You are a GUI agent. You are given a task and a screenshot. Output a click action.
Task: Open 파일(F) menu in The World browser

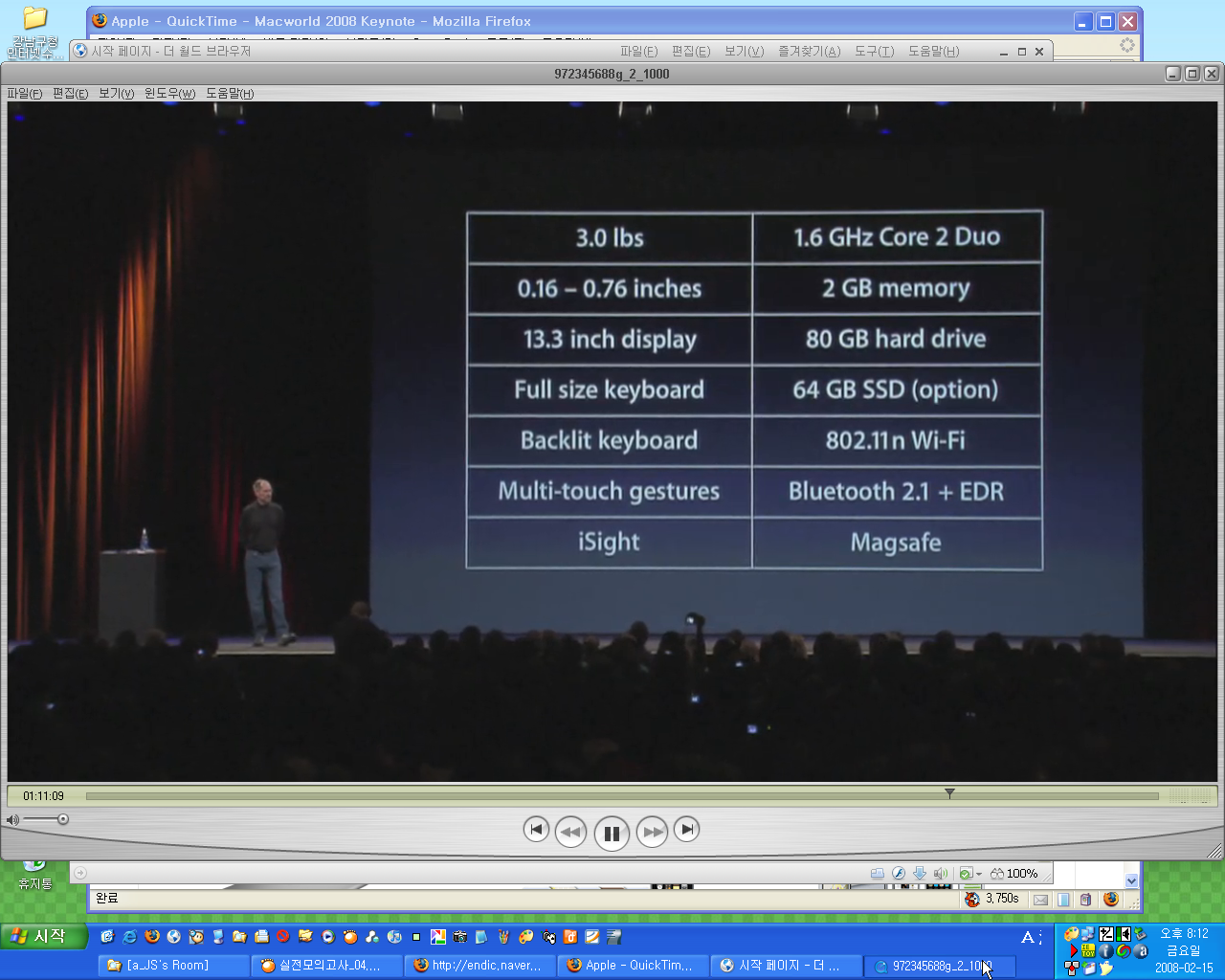[x=638, y=51]
